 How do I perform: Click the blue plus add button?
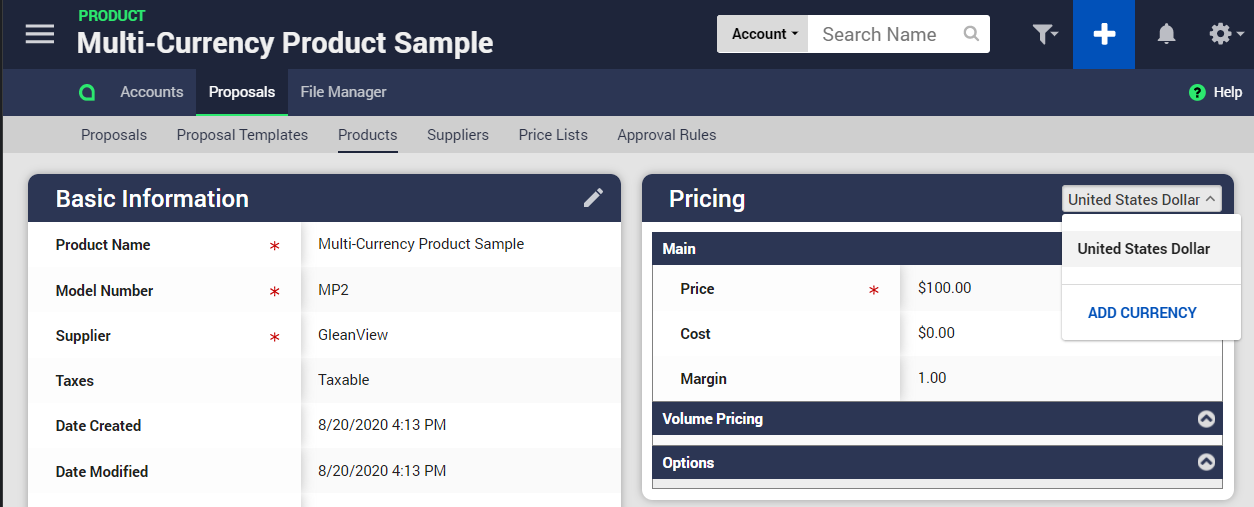pos(1104,34)
